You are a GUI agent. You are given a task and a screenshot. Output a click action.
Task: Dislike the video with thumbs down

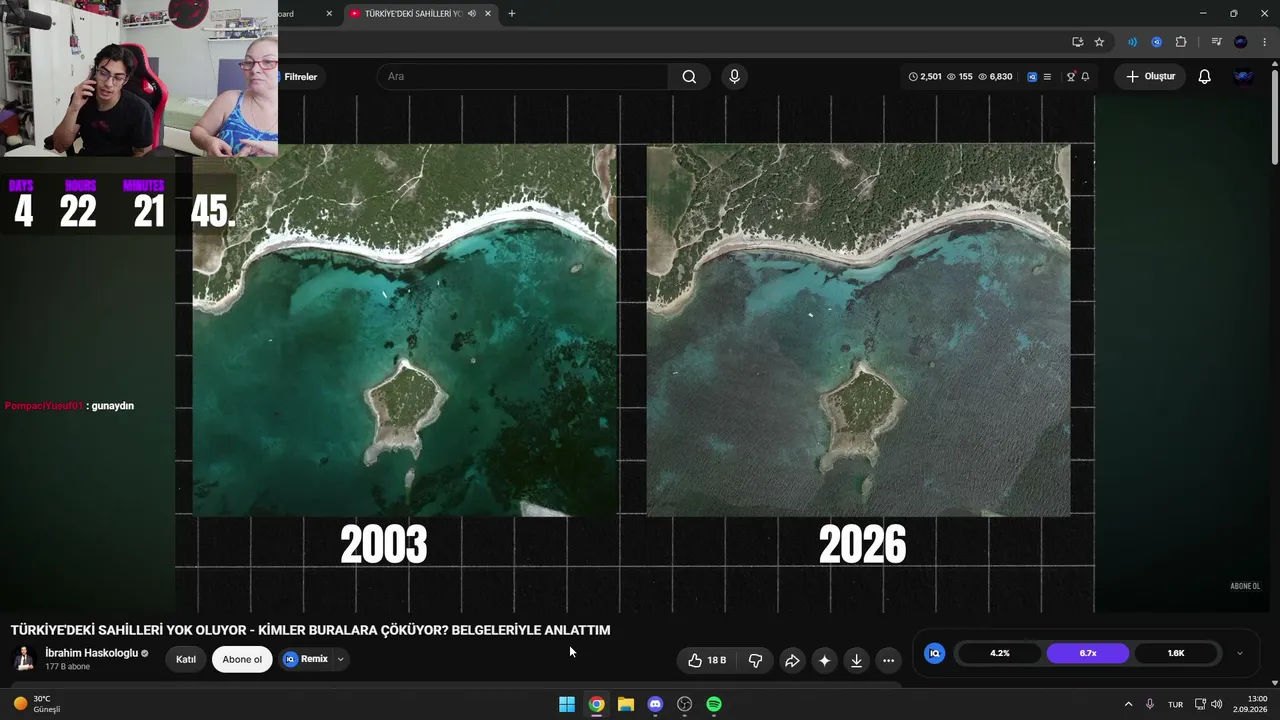(x=756, y=660)
